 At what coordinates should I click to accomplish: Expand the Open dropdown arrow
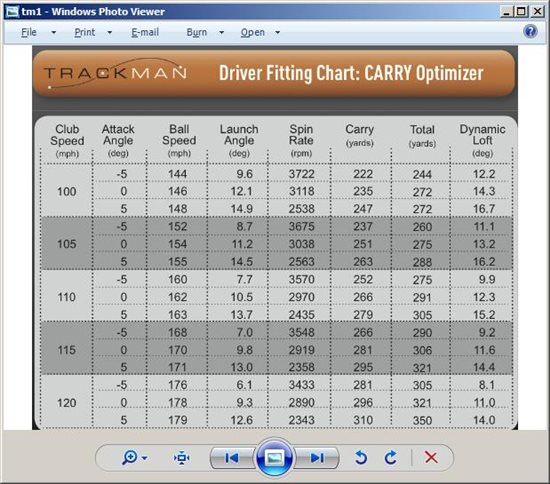click(x=277, y=33)
